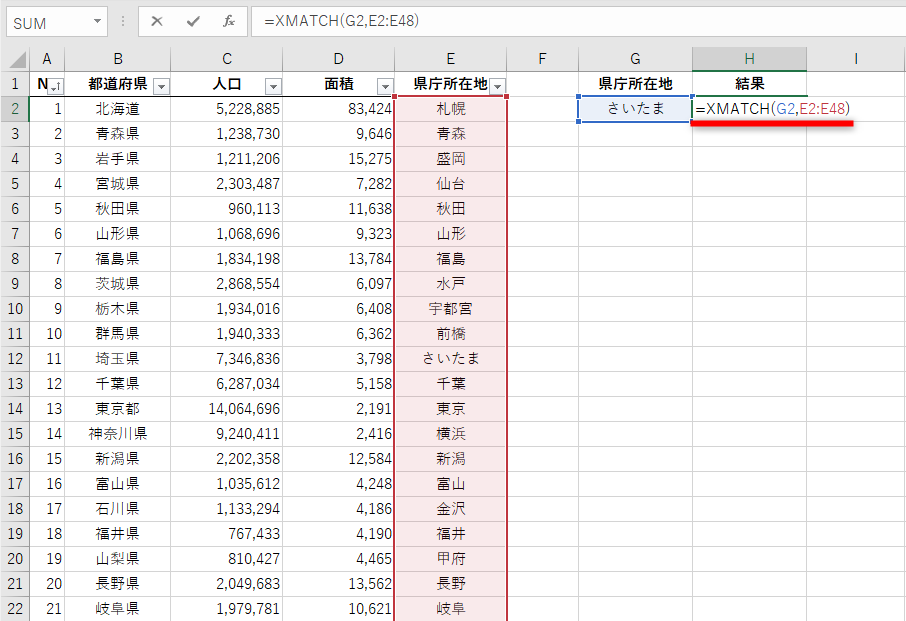Select row 2 header
This screenshot has width=906, height=621.
pos(15,109)
